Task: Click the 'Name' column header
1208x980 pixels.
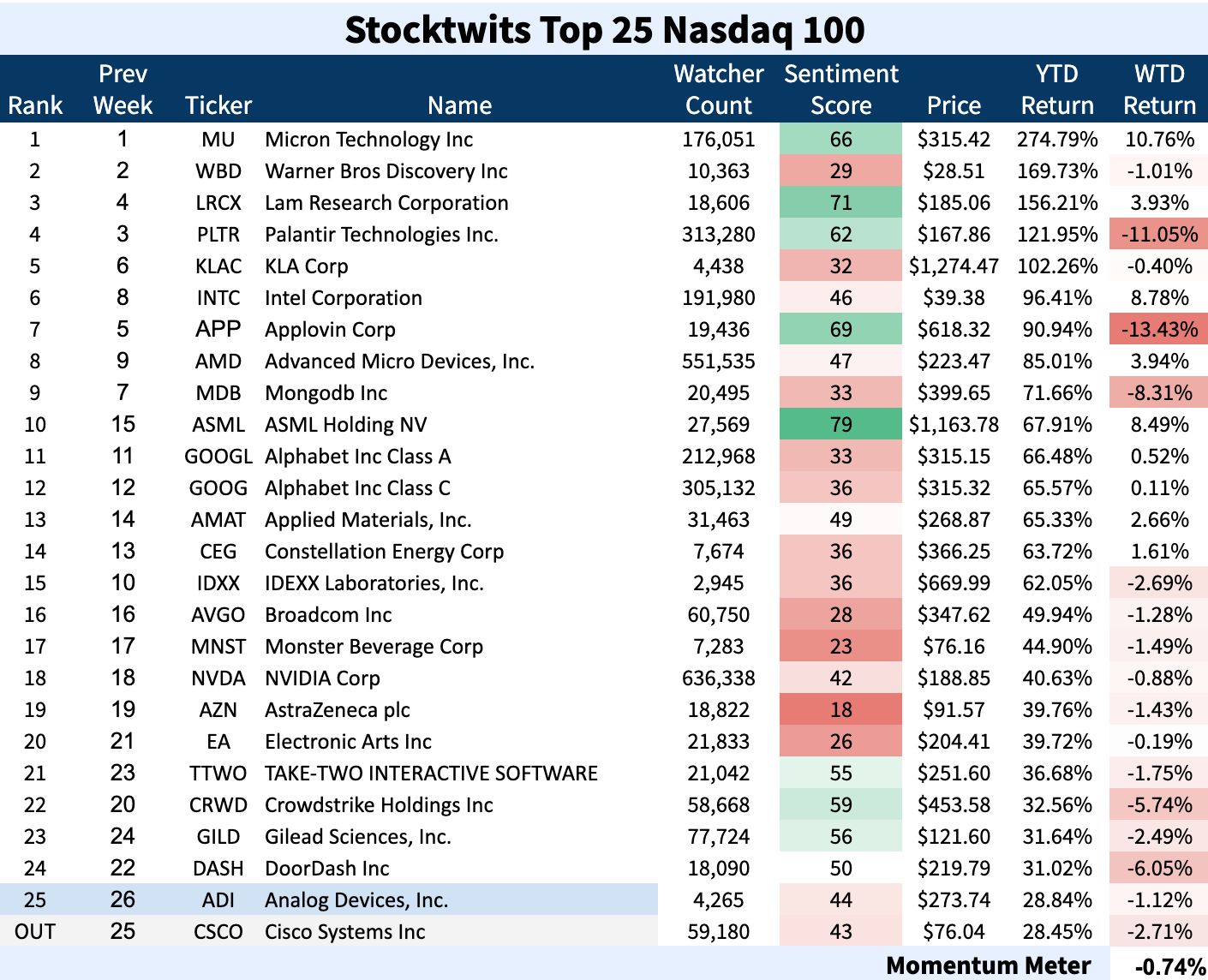Action: point(460,105)
